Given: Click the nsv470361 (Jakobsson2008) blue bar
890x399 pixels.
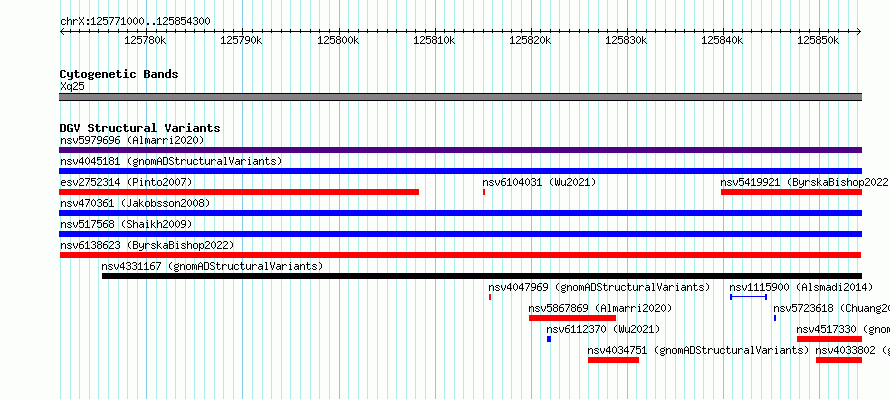Looking at the screenshot, I should point(460,213).
